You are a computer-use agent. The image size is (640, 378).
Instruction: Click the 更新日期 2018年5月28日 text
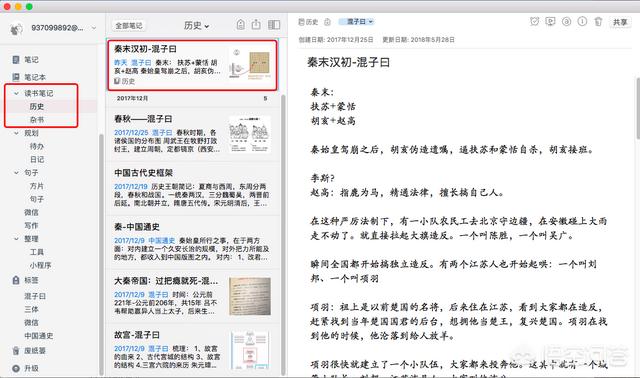click(418, 40)
